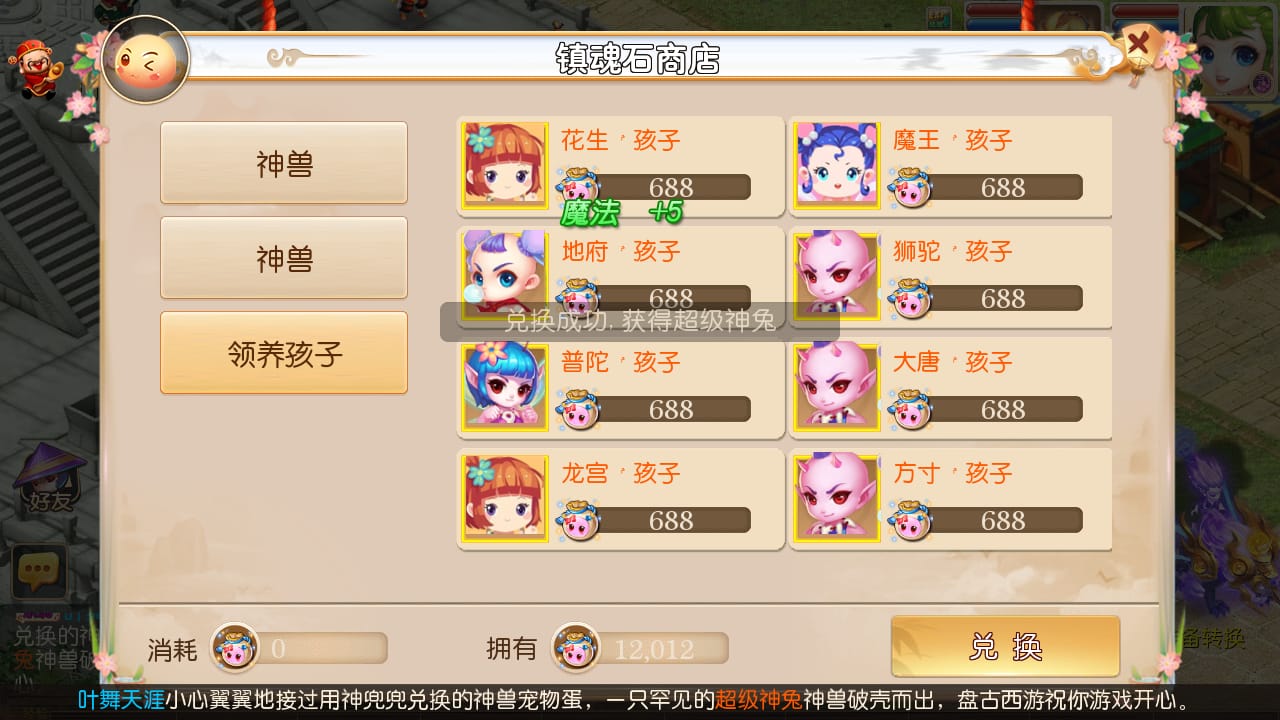Click the 兑换 exchange button

tap(1005, 647)
